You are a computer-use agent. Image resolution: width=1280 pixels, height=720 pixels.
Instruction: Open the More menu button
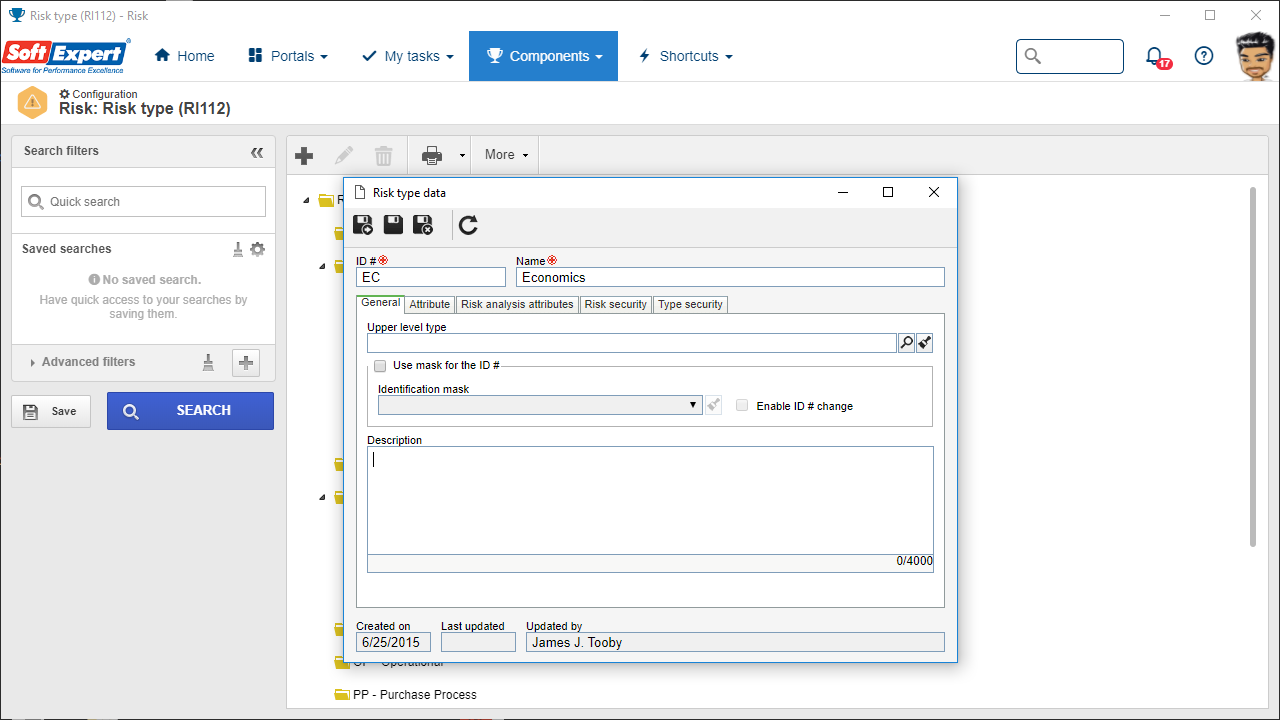[506, 155]
